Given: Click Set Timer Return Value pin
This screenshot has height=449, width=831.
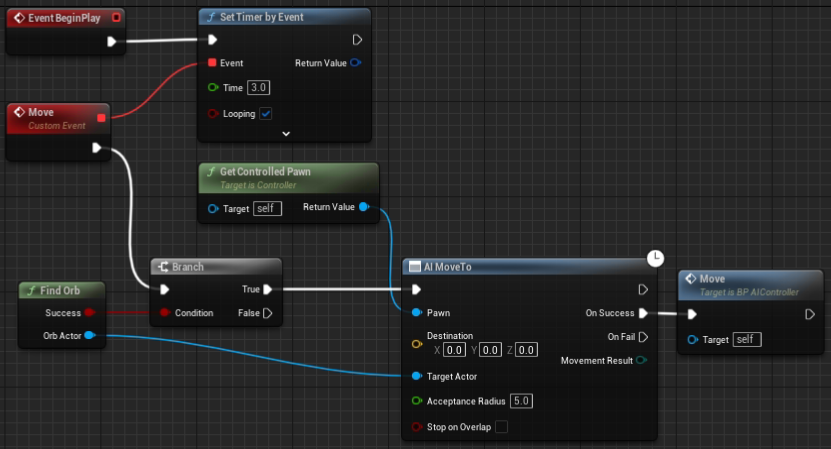Looking at the screenshot, I should [x=356, y=63].
